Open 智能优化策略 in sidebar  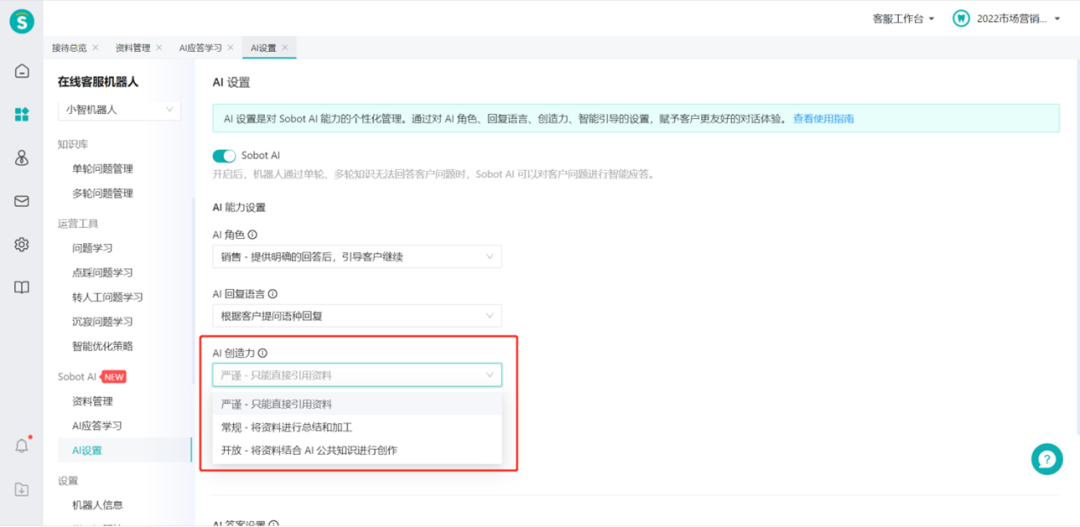(103, 346)
